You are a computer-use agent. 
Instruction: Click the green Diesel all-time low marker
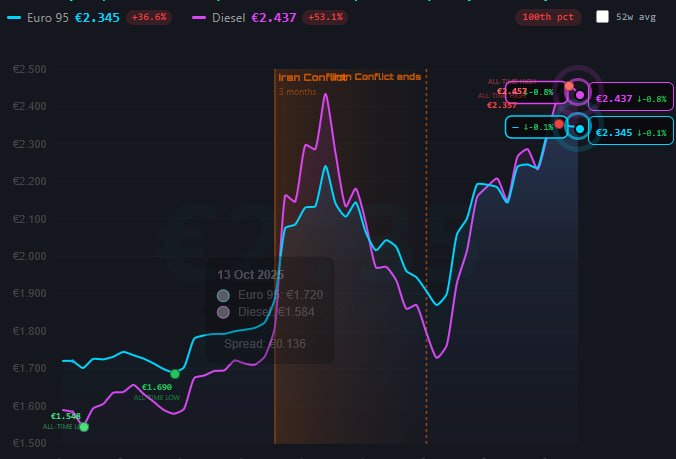pos(84,427)
